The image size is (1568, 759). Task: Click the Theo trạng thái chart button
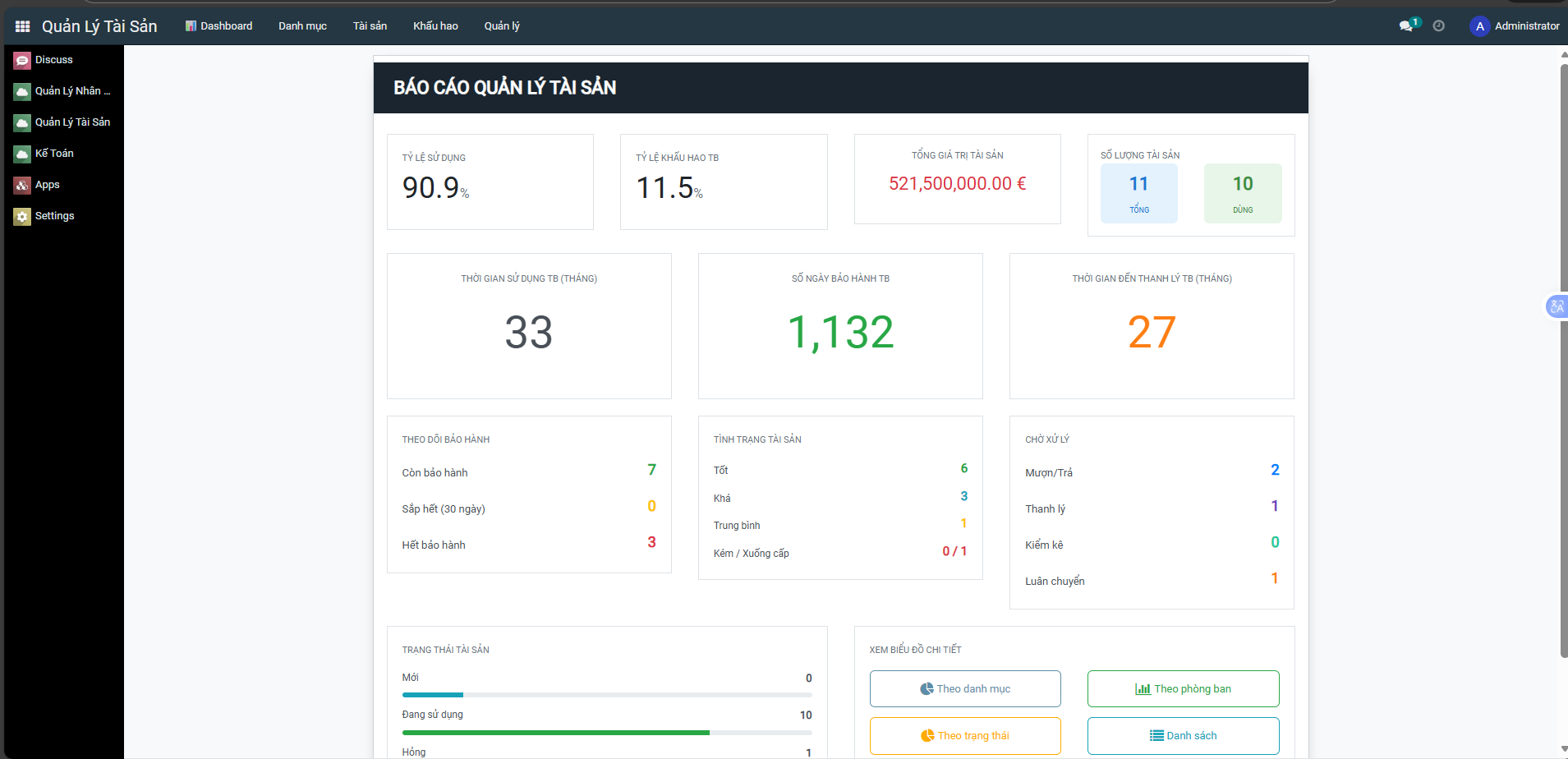coord(965,735)
